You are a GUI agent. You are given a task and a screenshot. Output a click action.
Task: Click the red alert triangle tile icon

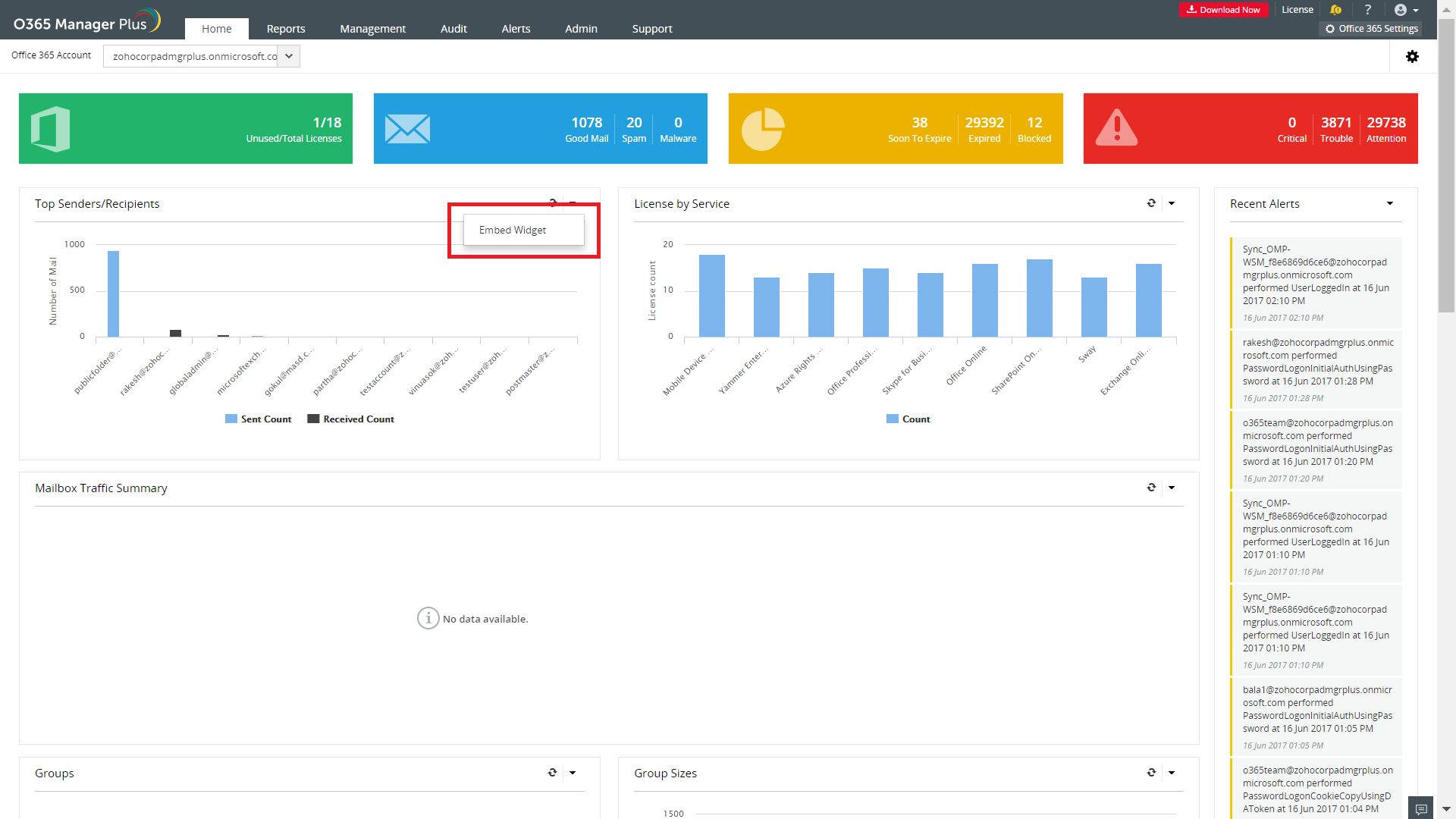click(1116, 128)
